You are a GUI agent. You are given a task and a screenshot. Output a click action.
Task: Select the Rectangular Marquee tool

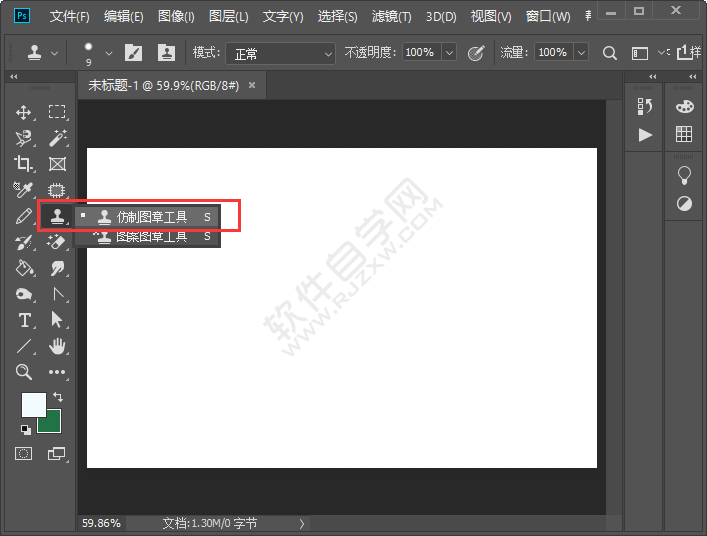57,112
